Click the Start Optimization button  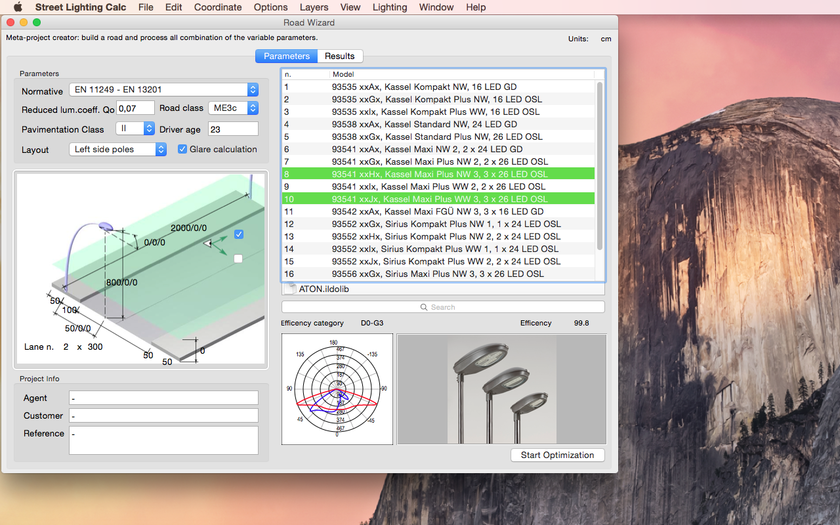tap(557, 455)
